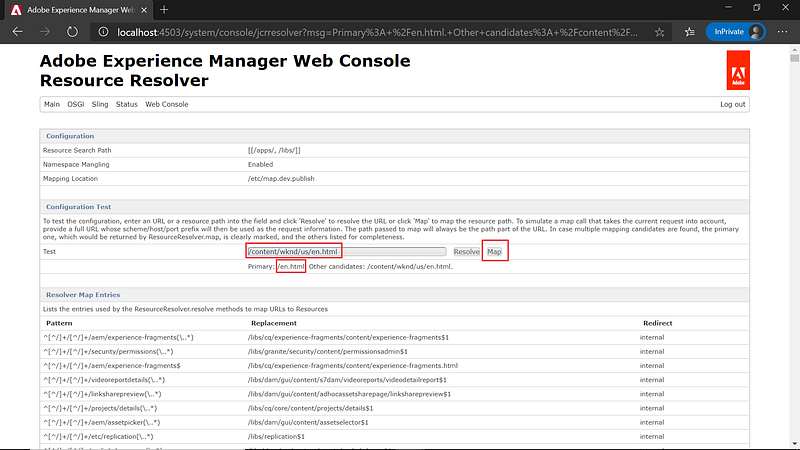This screenshot has height=450, width=800.
Task: Open the Web Console menu
Action: (166, 104)
